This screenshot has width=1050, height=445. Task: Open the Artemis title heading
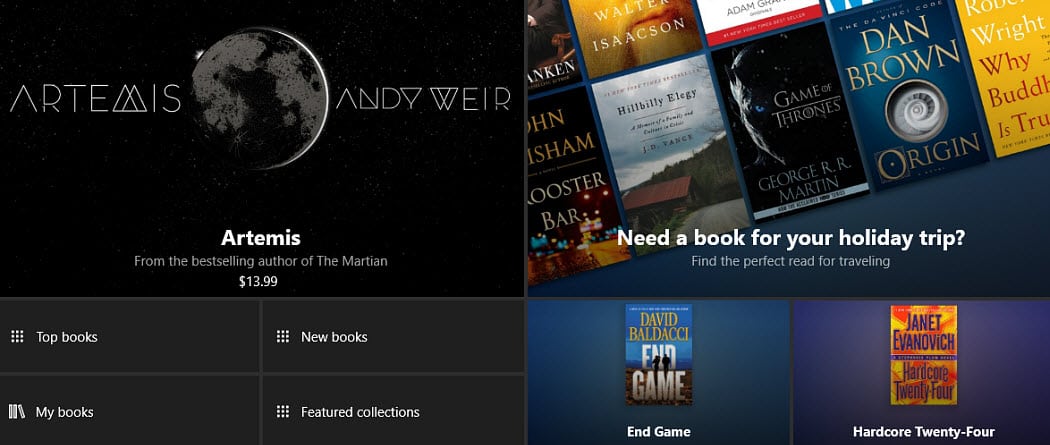(x=260, y=238)
